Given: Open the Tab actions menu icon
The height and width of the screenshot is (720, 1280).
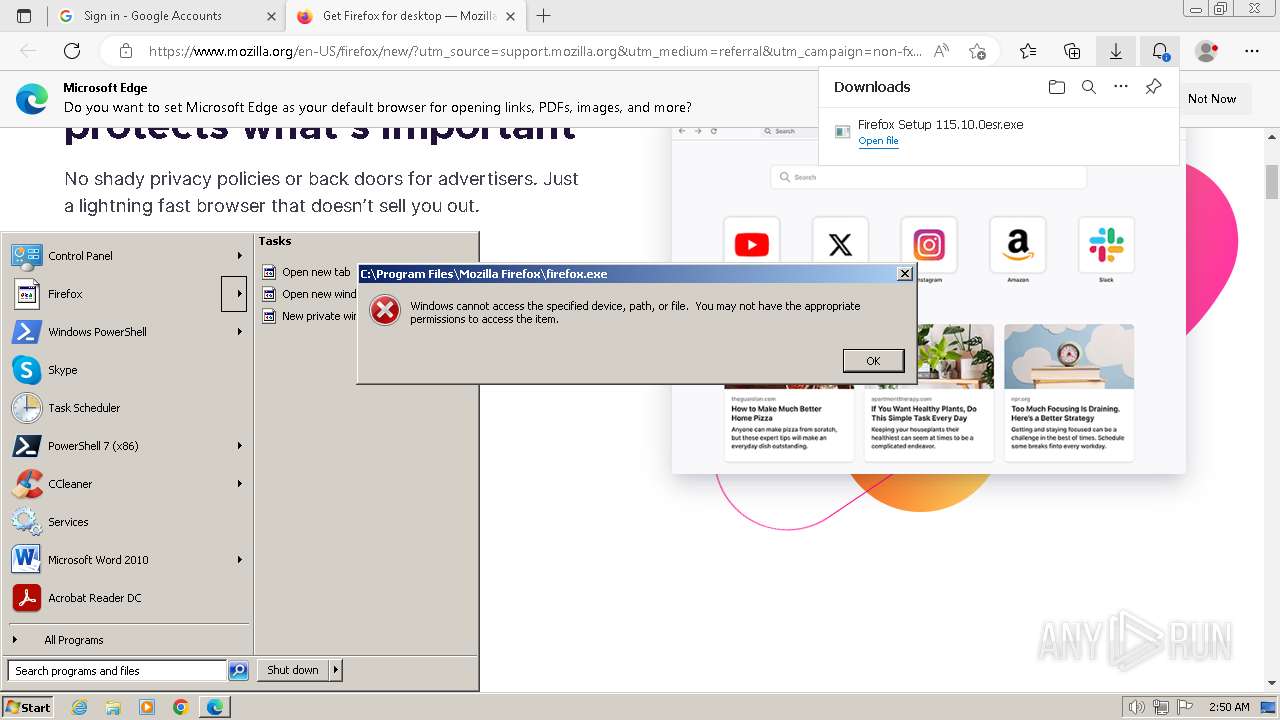Looking at the screenshot, I should pyautogui.click(x=24, y=16).
